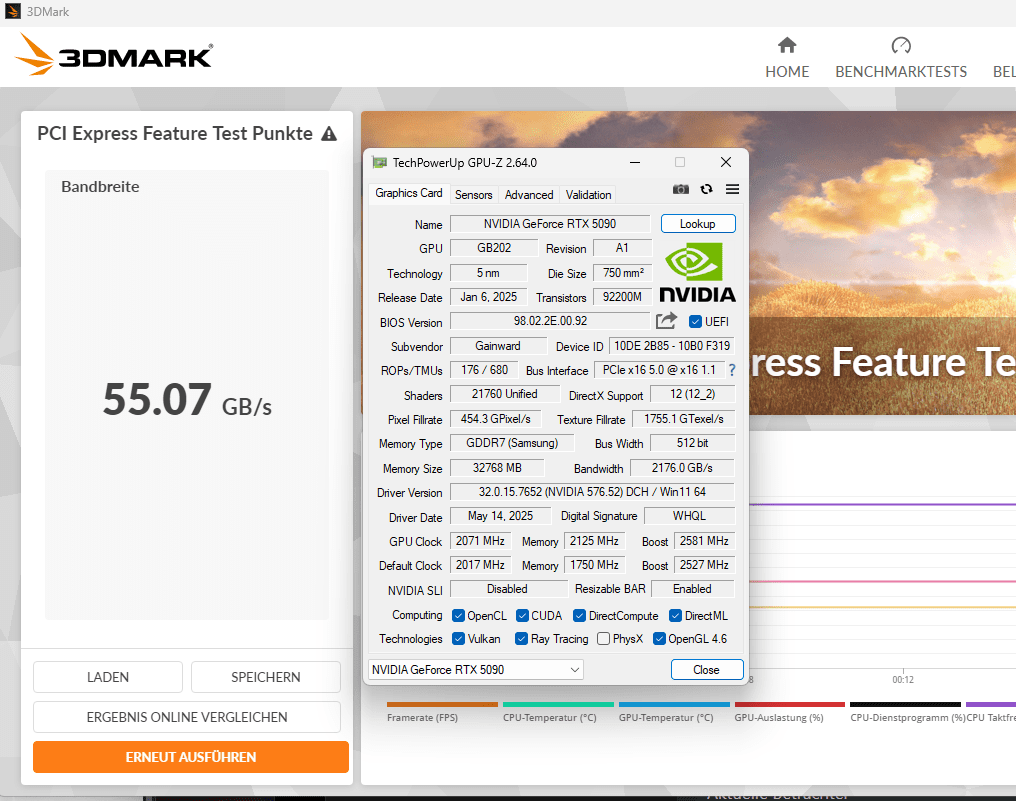
Task: Switch to the Sensors tab
Action: point(474,194)
